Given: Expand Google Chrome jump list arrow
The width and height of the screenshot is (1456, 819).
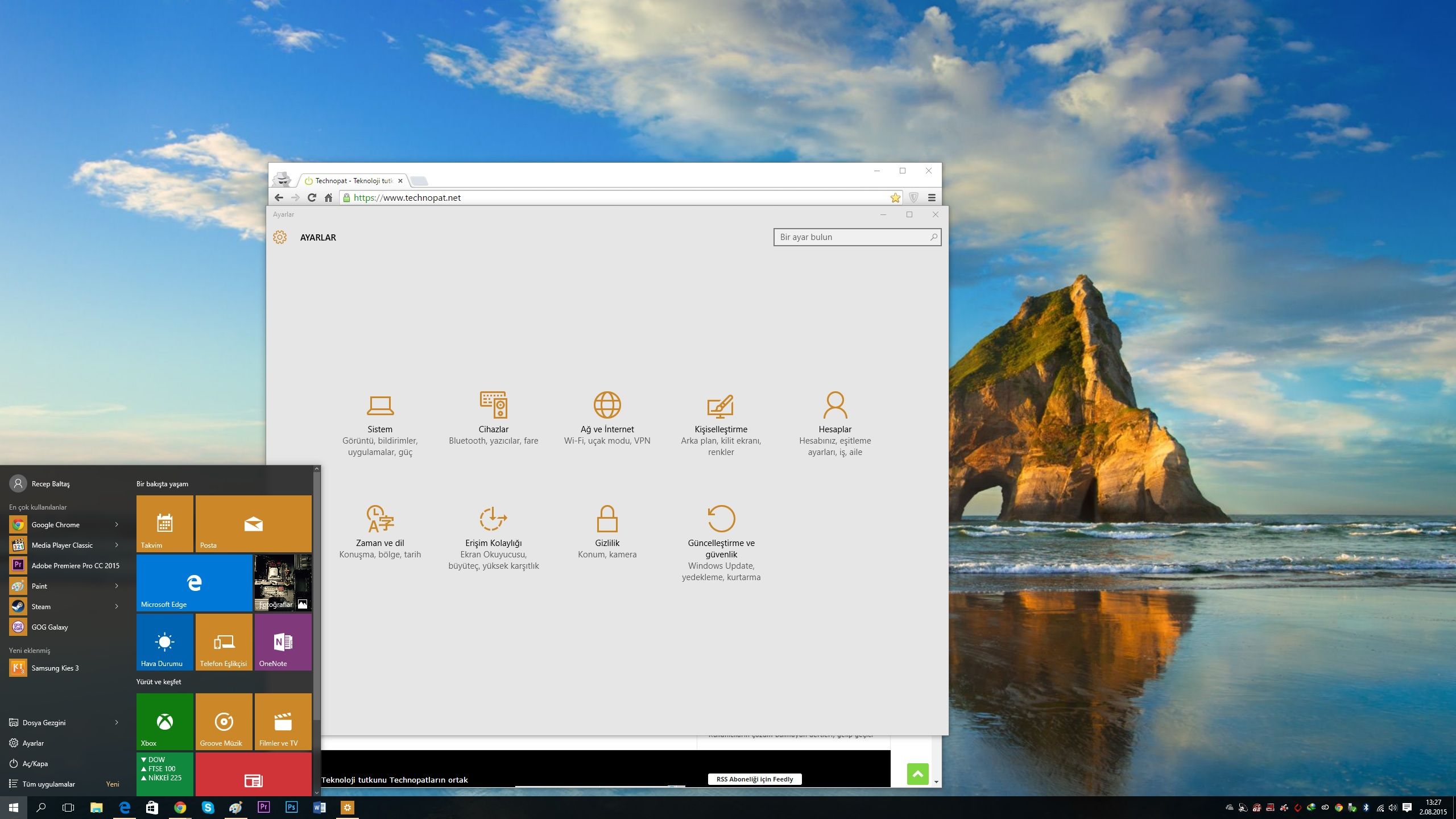Looking at the screenshot, I should pyautogui.click(x=117, y=524).
